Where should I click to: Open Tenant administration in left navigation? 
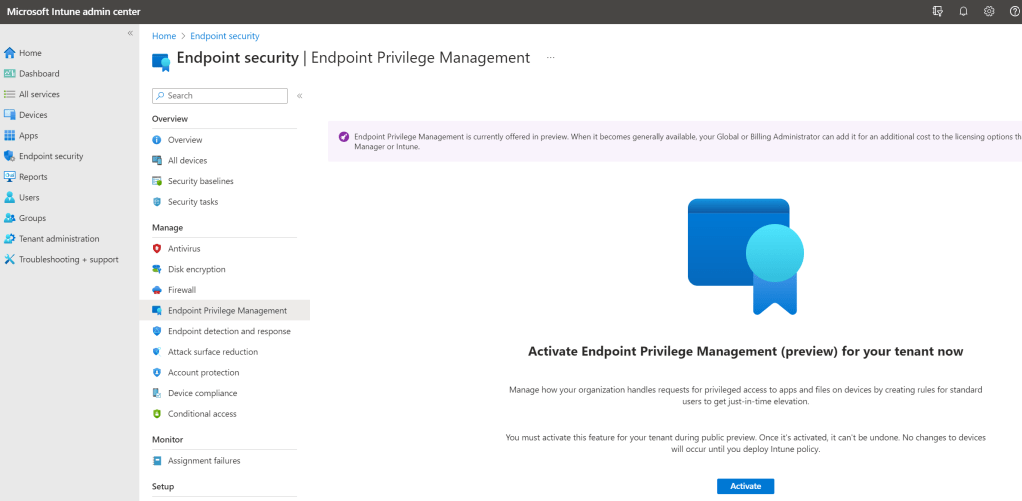pos(59,239)
